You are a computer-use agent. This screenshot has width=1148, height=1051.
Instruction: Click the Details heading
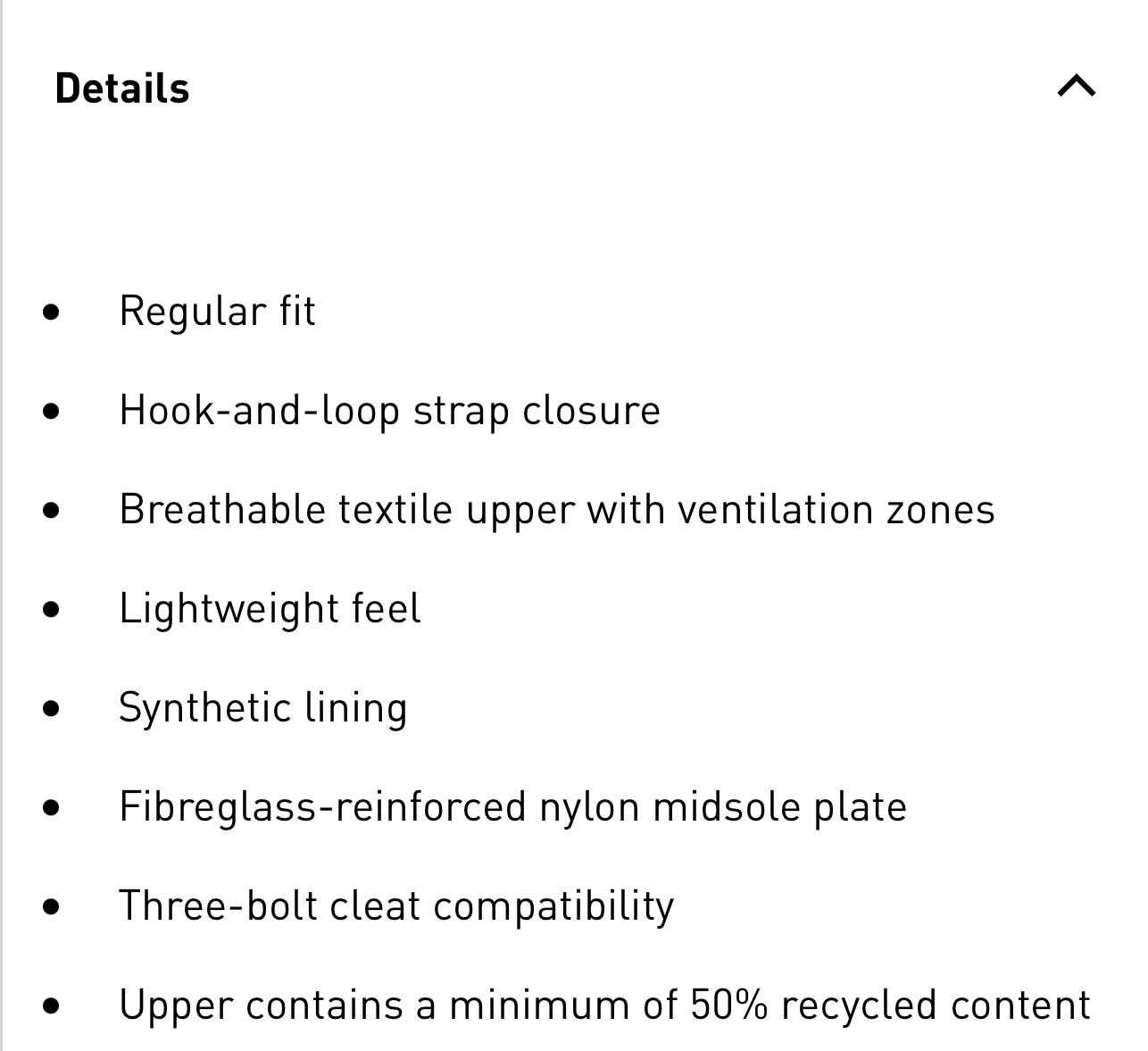tap(122, 88)
